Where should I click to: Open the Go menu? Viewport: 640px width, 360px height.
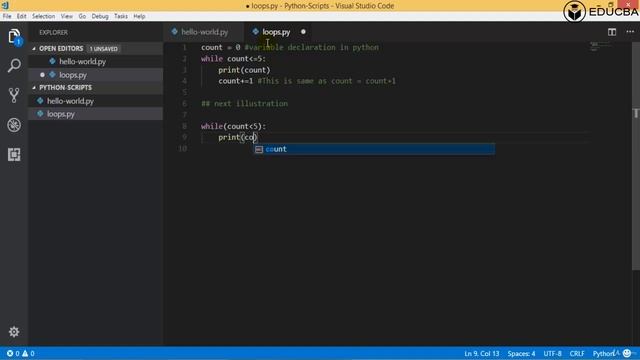[x=82, y=16]
